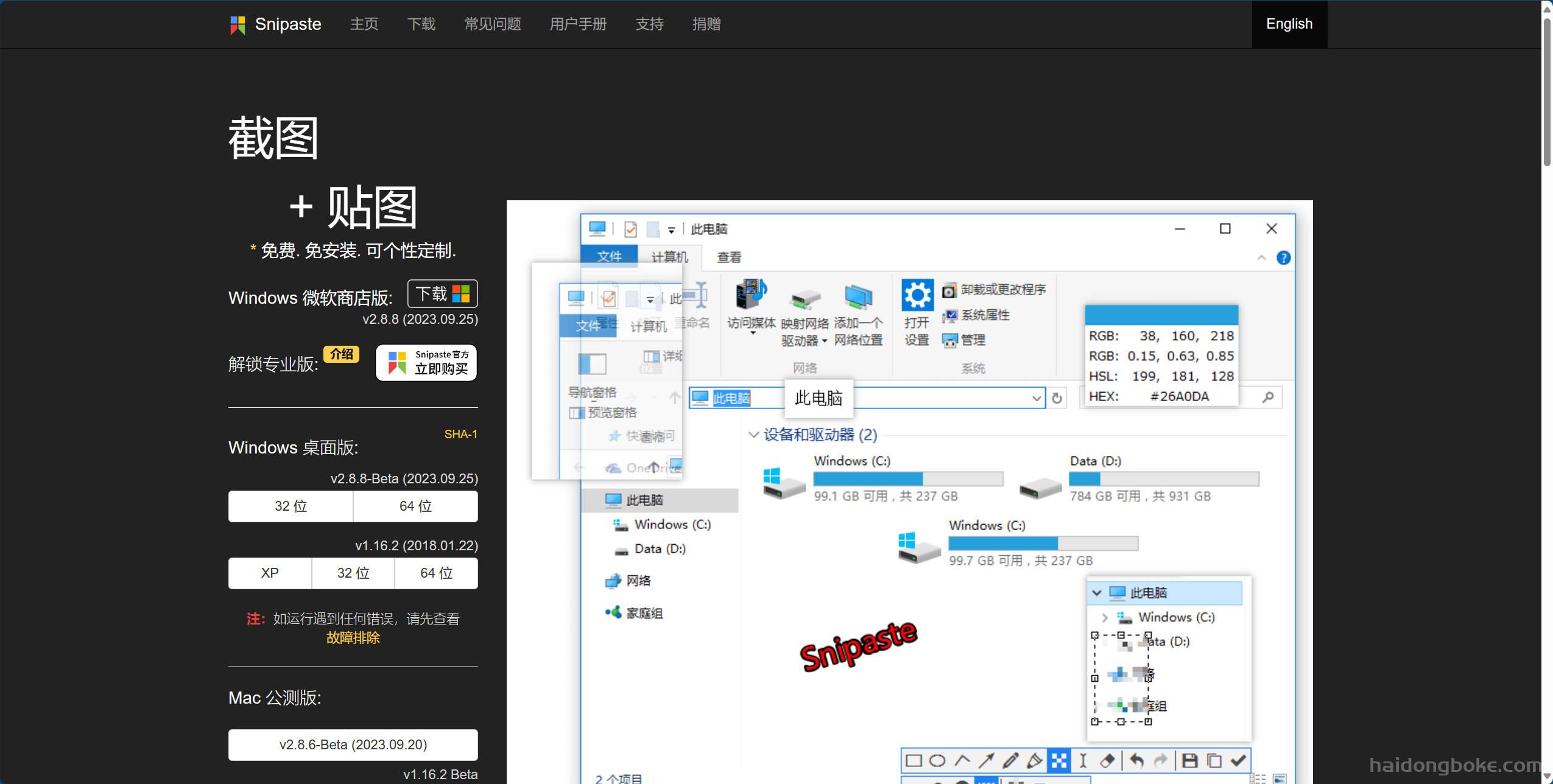Screen dimensions: 1553x784
Task: Switch to the 查看 ribbon tab
Action: click(x=729, y=257)
